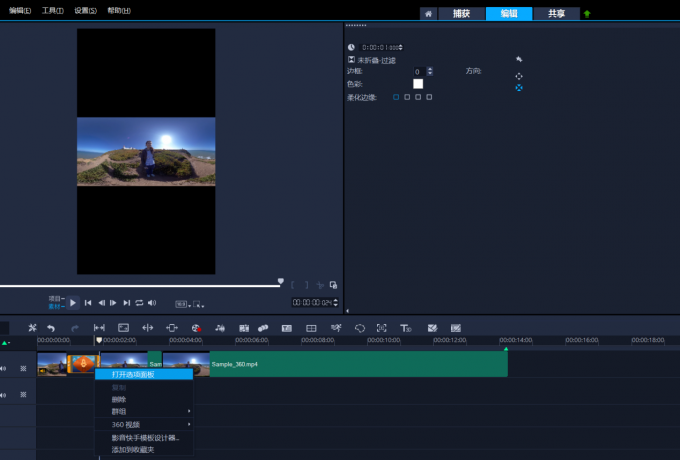Viewport: 680px width, 460px height.
Task: Click the undo arrow in timeline toolbar
Action: [x=51, y=328]
